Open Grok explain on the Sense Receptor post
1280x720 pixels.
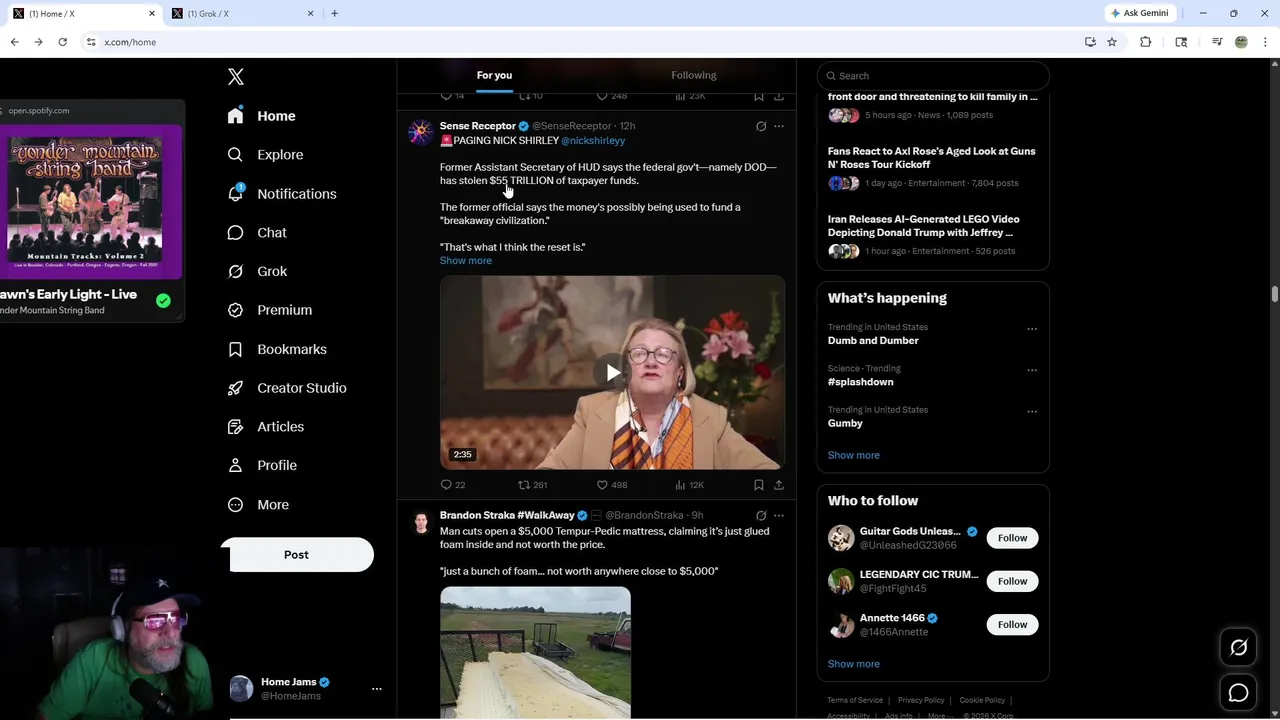[761, 126]
